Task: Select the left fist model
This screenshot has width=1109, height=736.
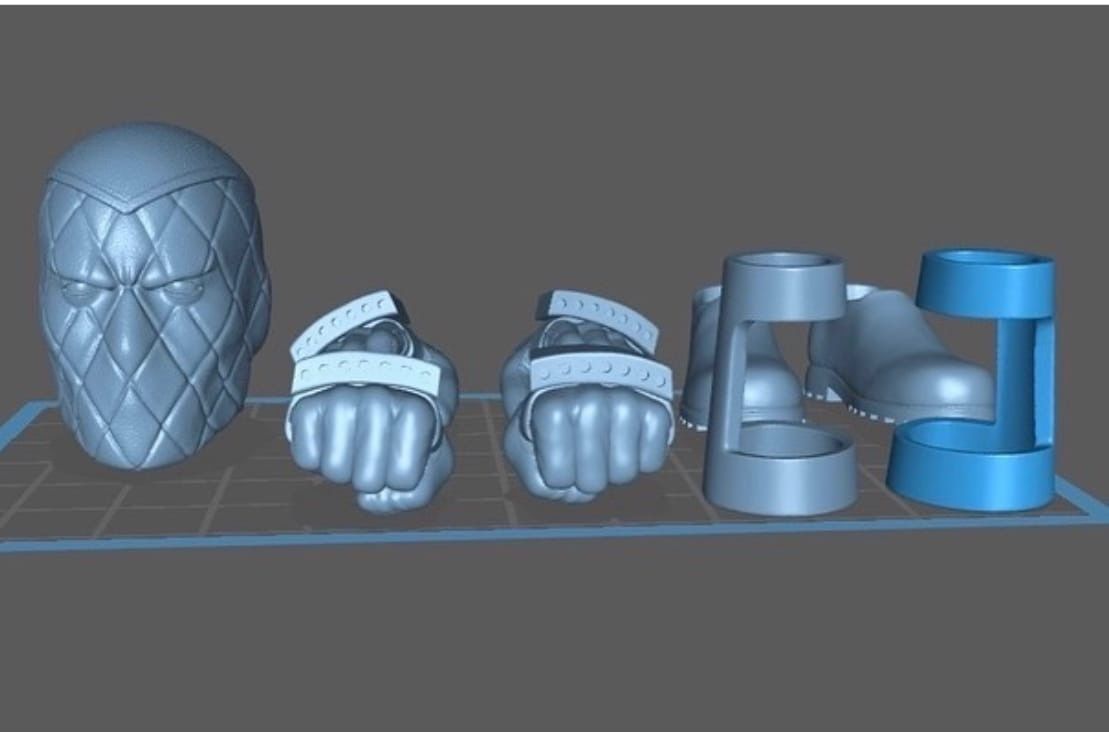Action: (x=371, y=401)
